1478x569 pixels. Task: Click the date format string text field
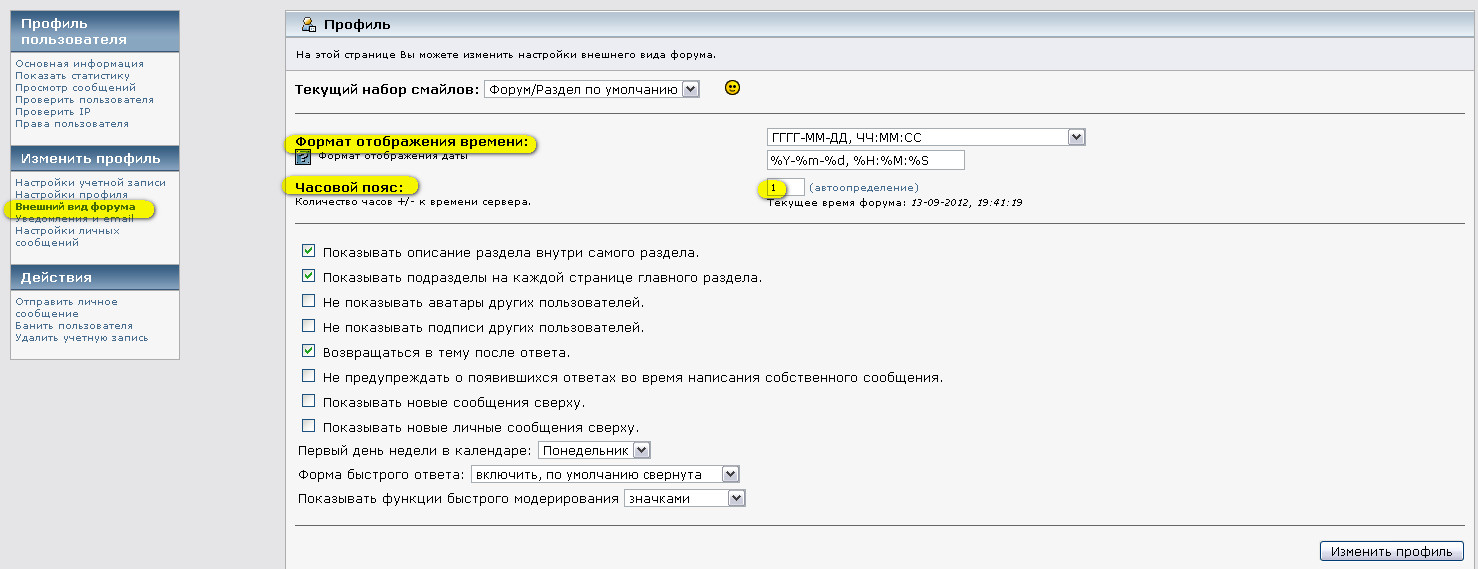pyautogui.click(x=865, y=160)
